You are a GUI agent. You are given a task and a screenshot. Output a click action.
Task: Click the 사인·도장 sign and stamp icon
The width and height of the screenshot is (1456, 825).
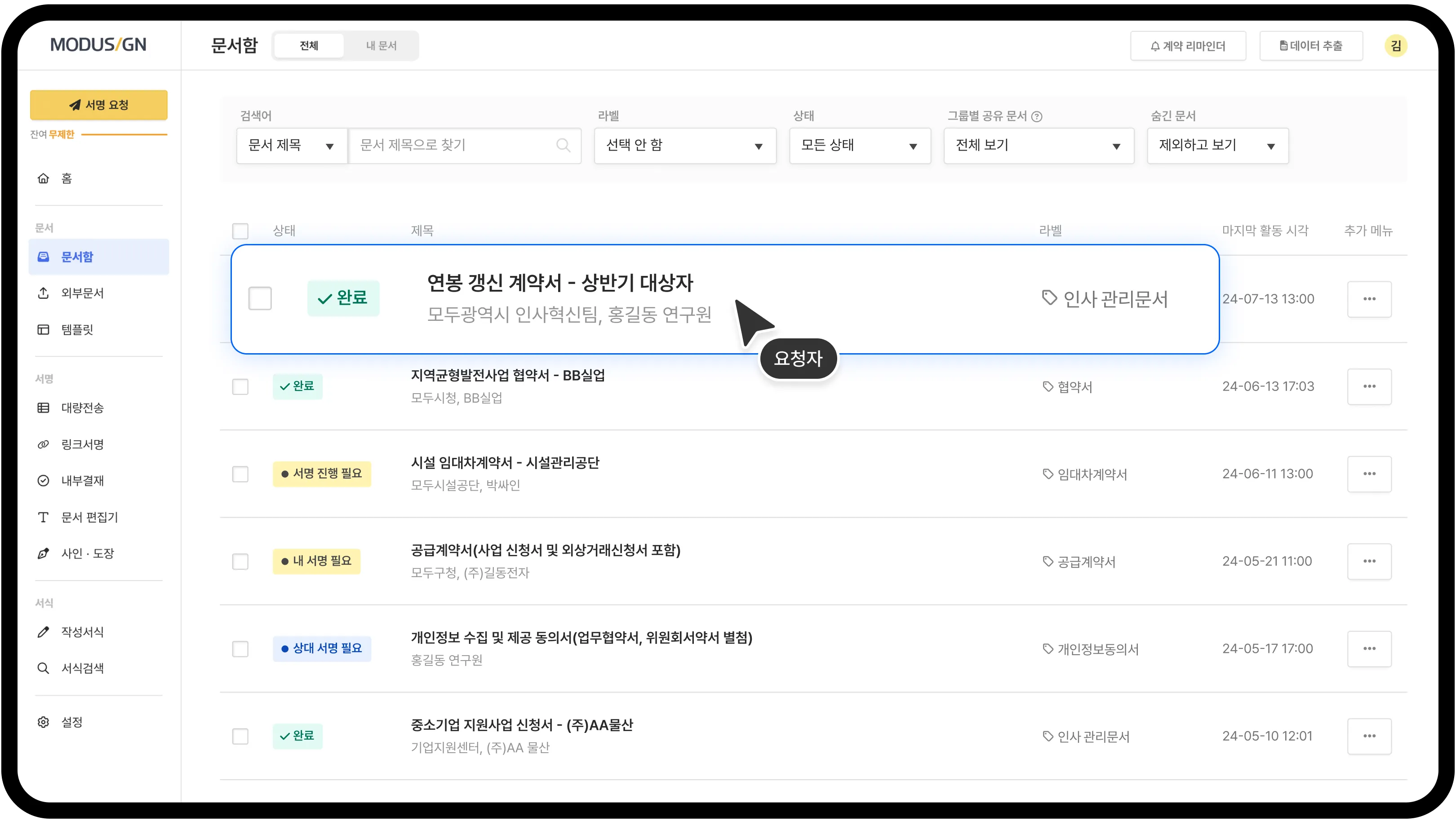tap(44, 554)
